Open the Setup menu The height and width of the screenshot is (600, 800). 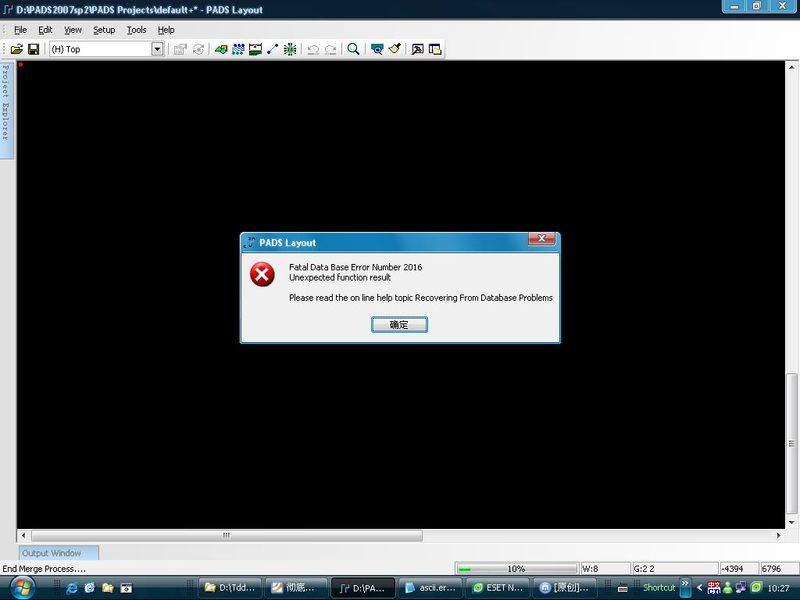click(x=104, y=30)
